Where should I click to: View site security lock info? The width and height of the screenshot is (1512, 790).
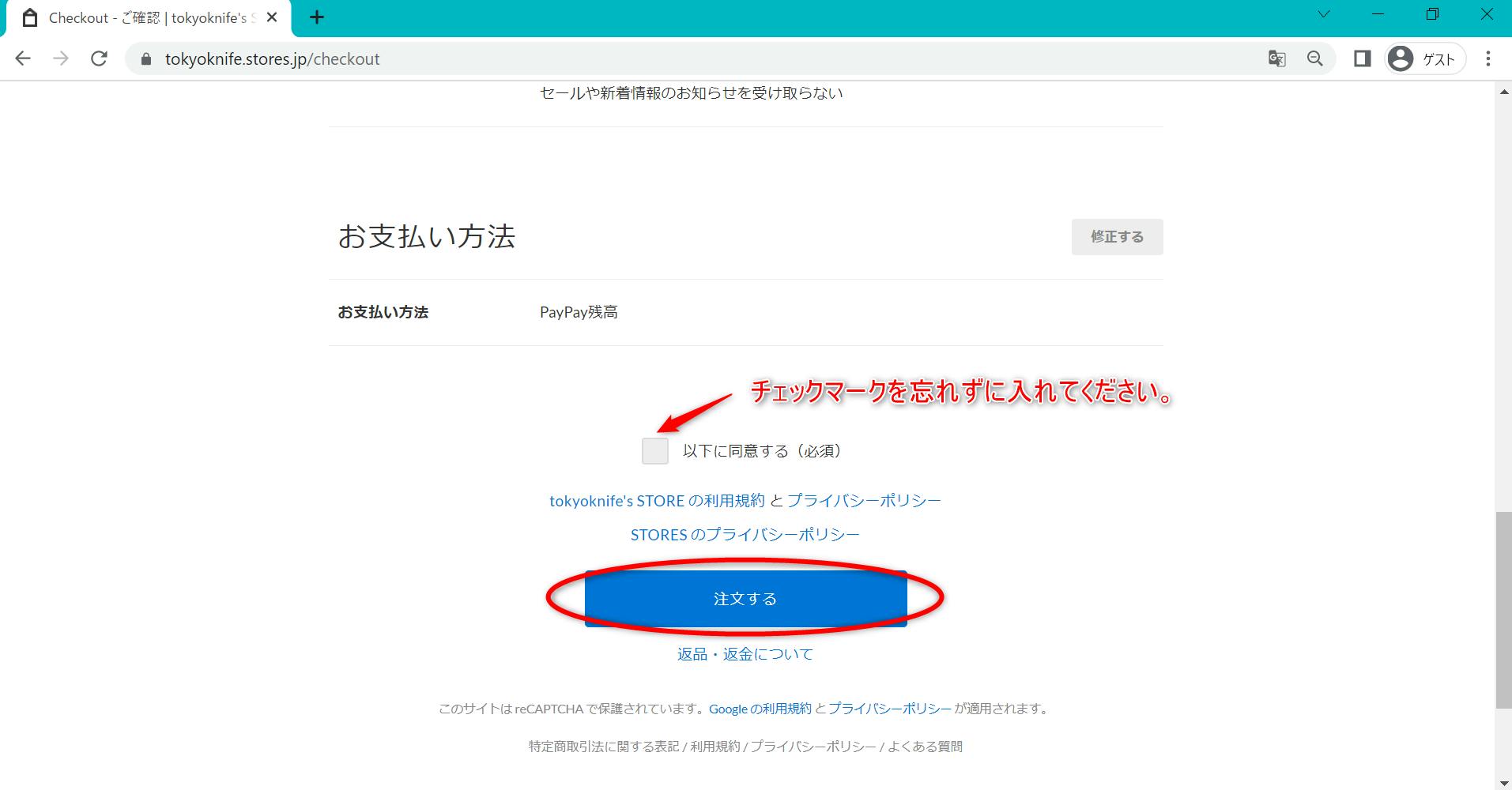145,59
